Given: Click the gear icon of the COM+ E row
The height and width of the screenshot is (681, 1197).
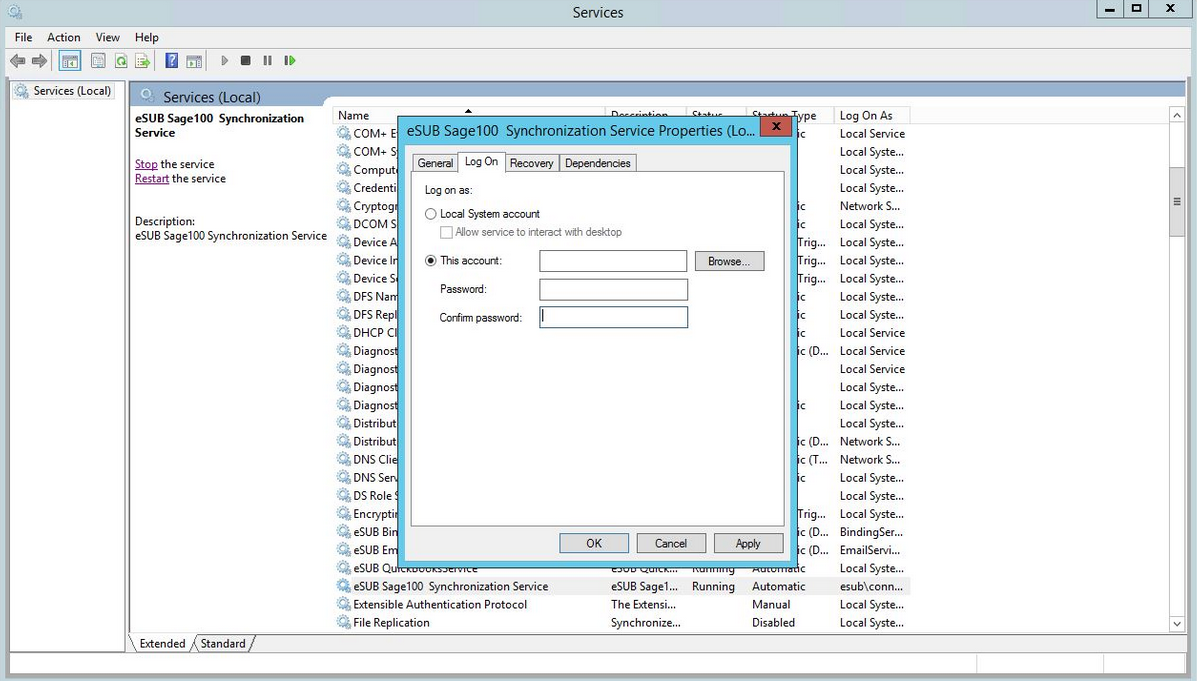Looking at the screenshot, I should click(344, 133).
